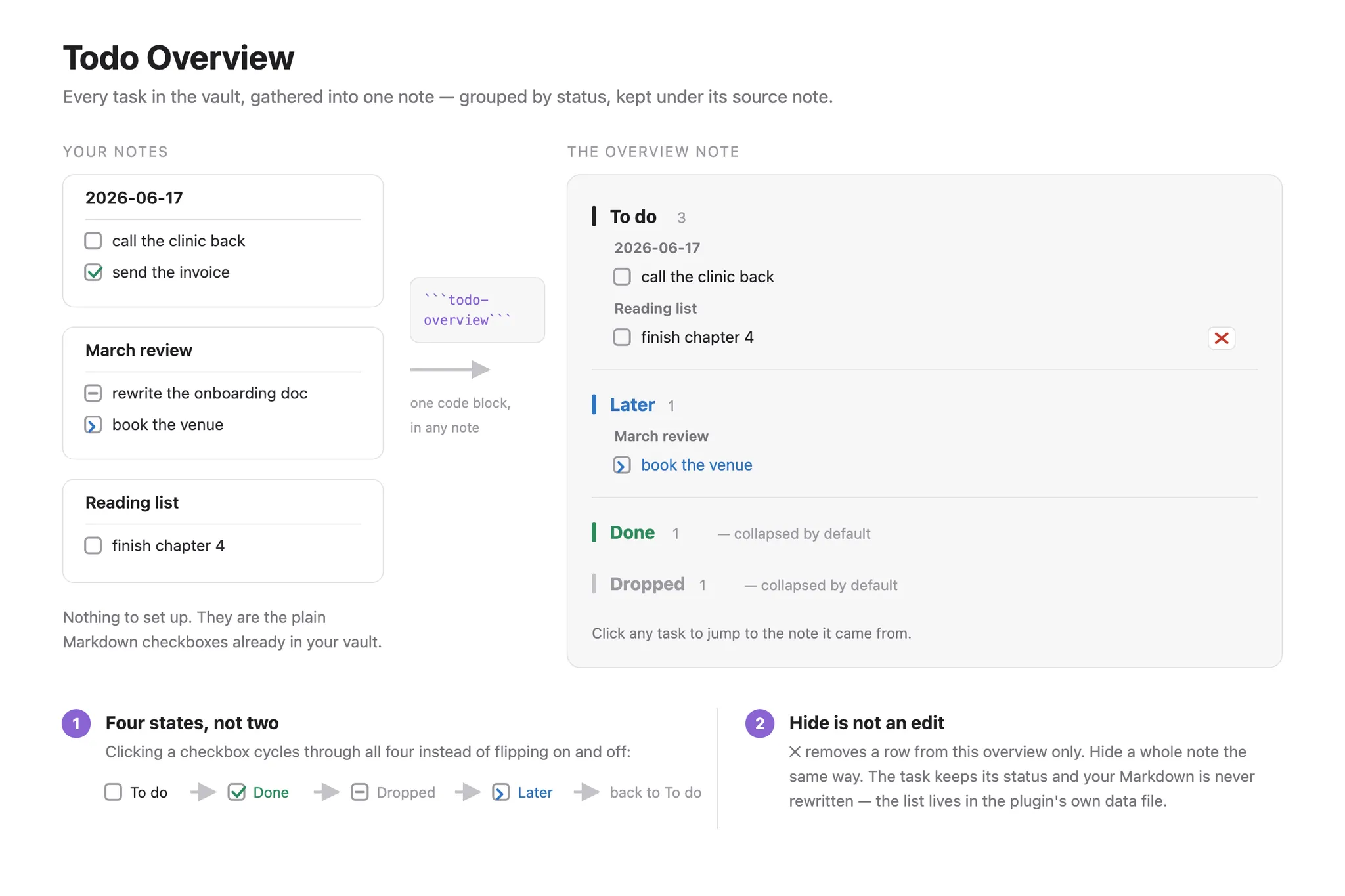Screen dimensions: 1345x896
Task: Click the To do count '3'
Action: (681, 217)
